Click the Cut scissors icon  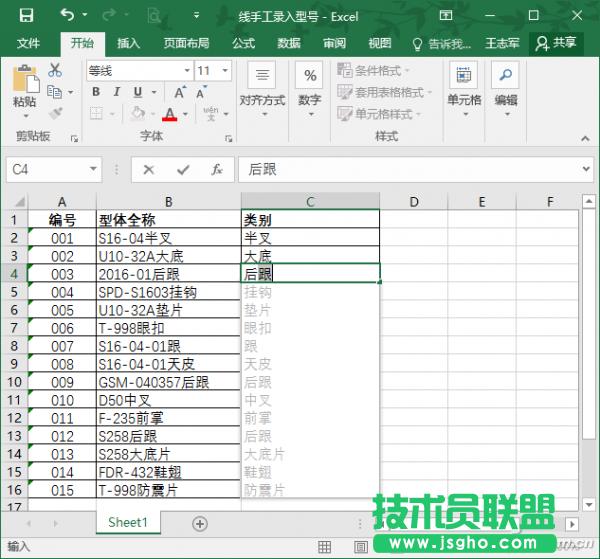(55, 70)
